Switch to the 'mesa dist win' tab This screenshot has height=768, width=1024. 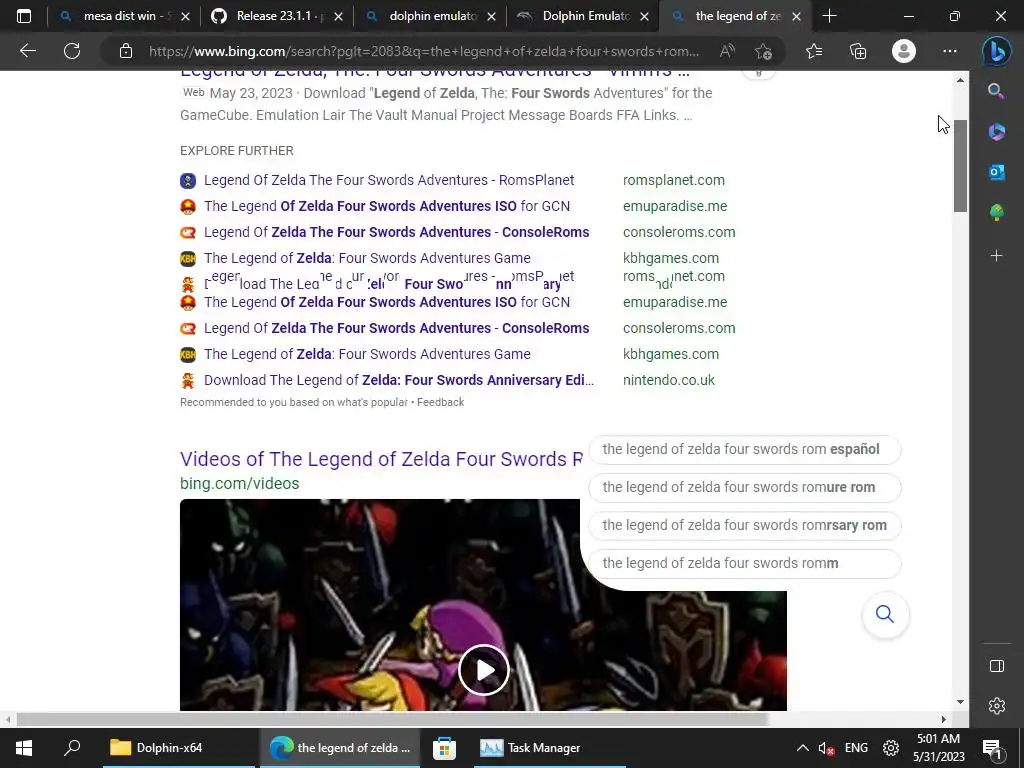[x=123, y=16]
